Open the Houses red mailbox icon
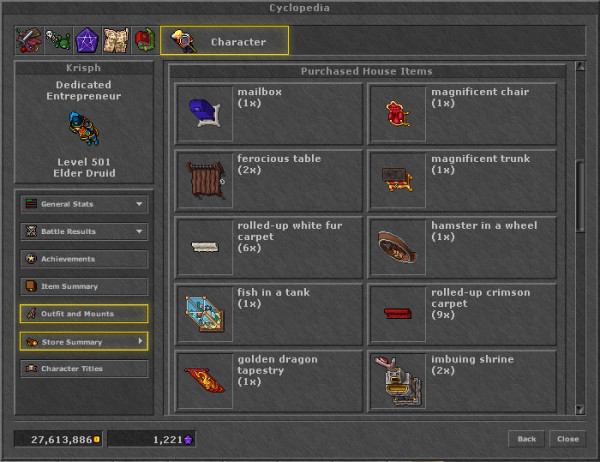The width and height of the screenshot is (600, 462). [x=145, y=40]
